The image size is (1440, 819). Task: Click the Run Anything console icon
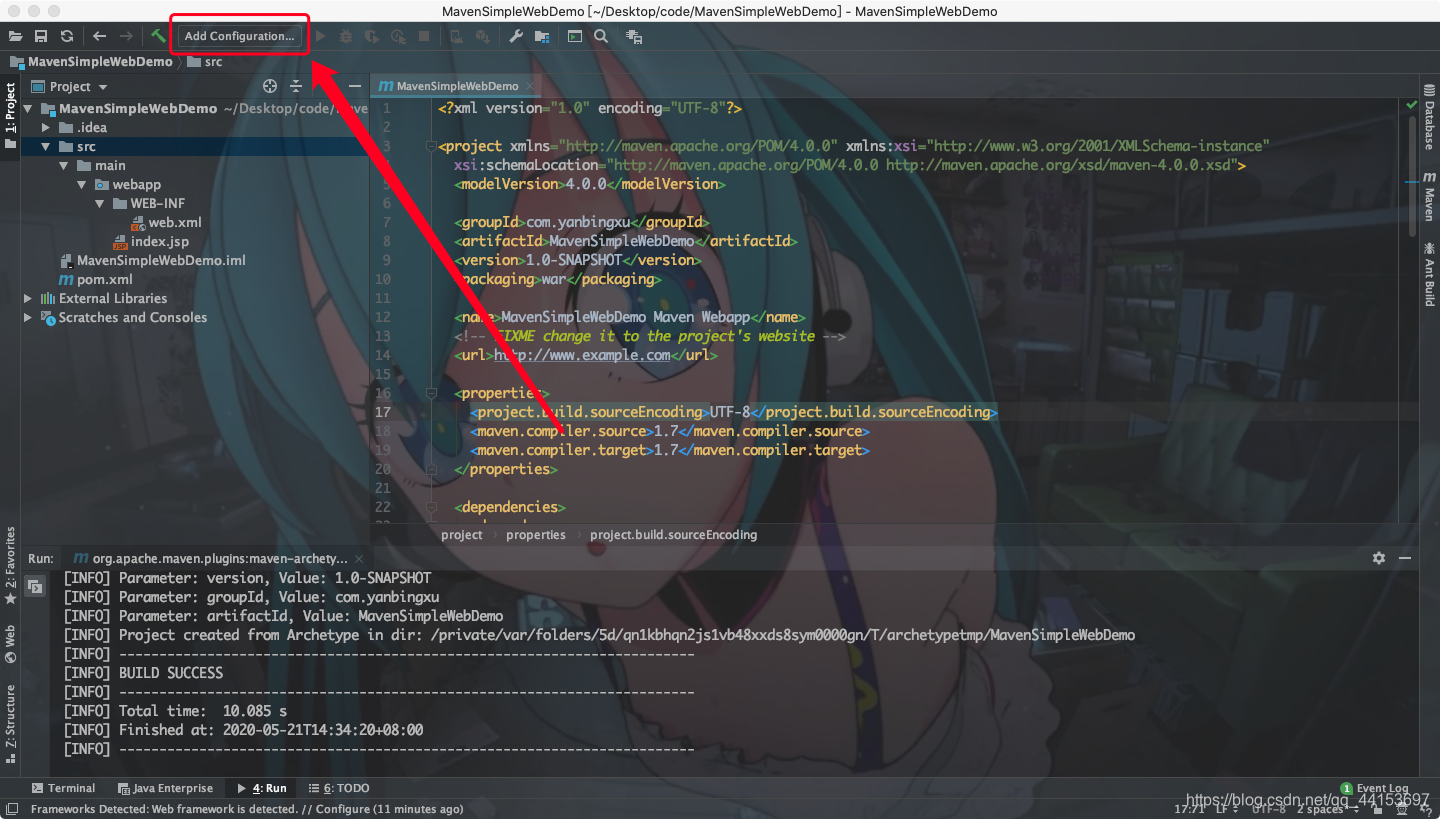coord(574,36)
